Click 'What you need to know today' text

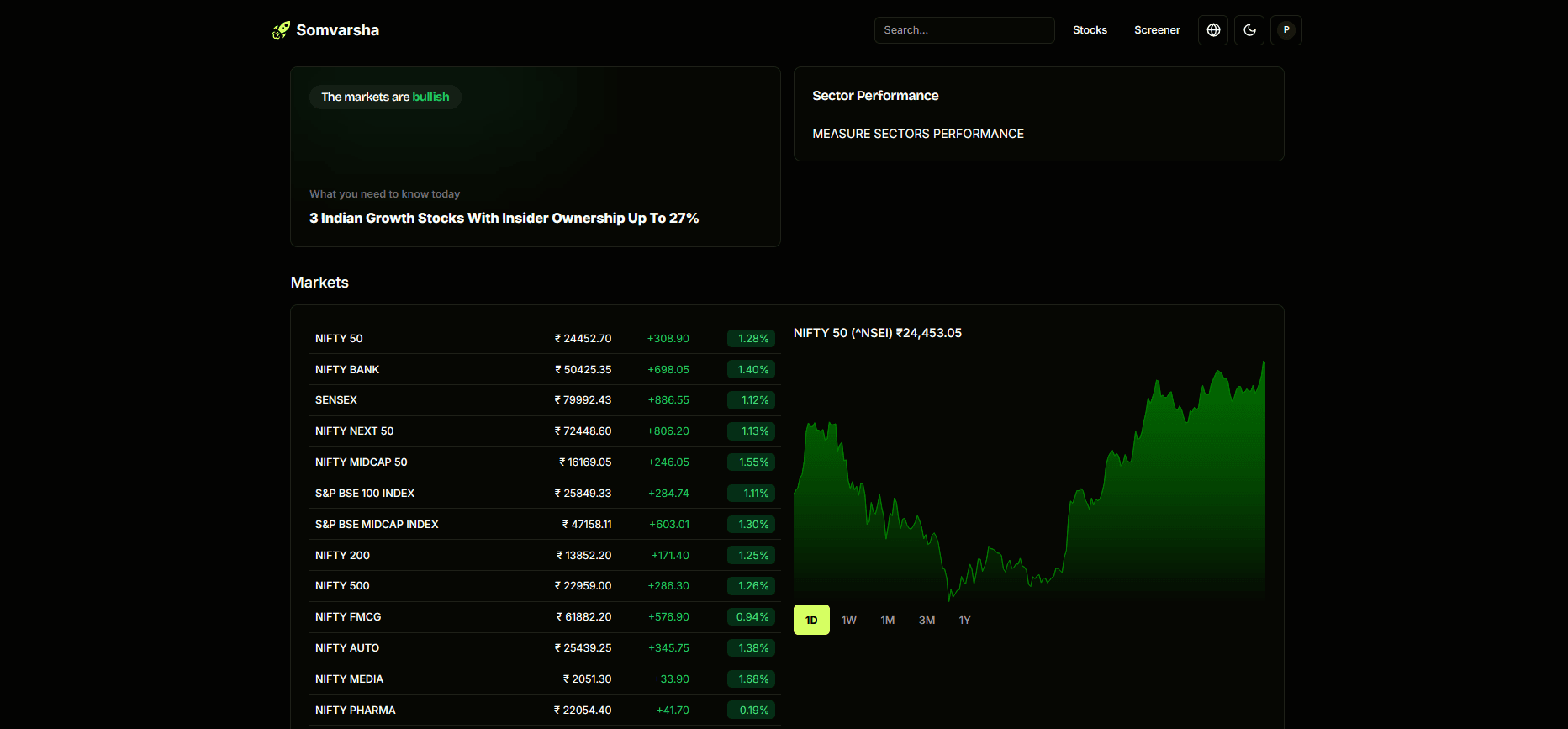(384, 194)
